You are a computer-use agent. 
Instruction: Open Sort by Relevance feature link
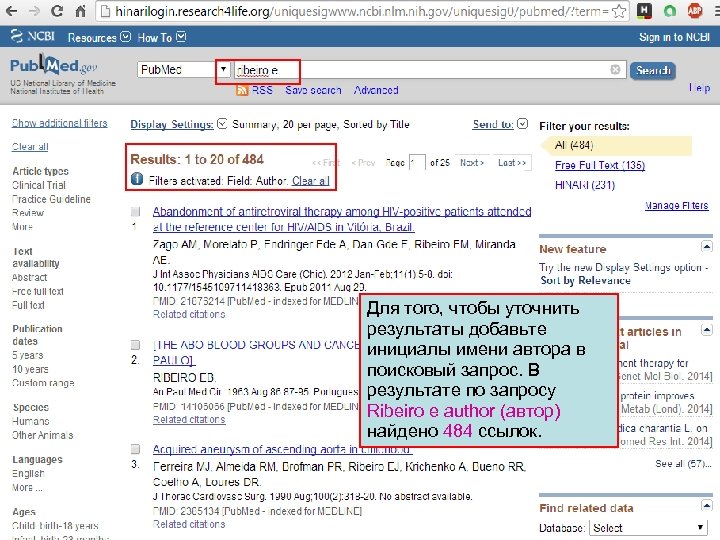pos(585,280)
